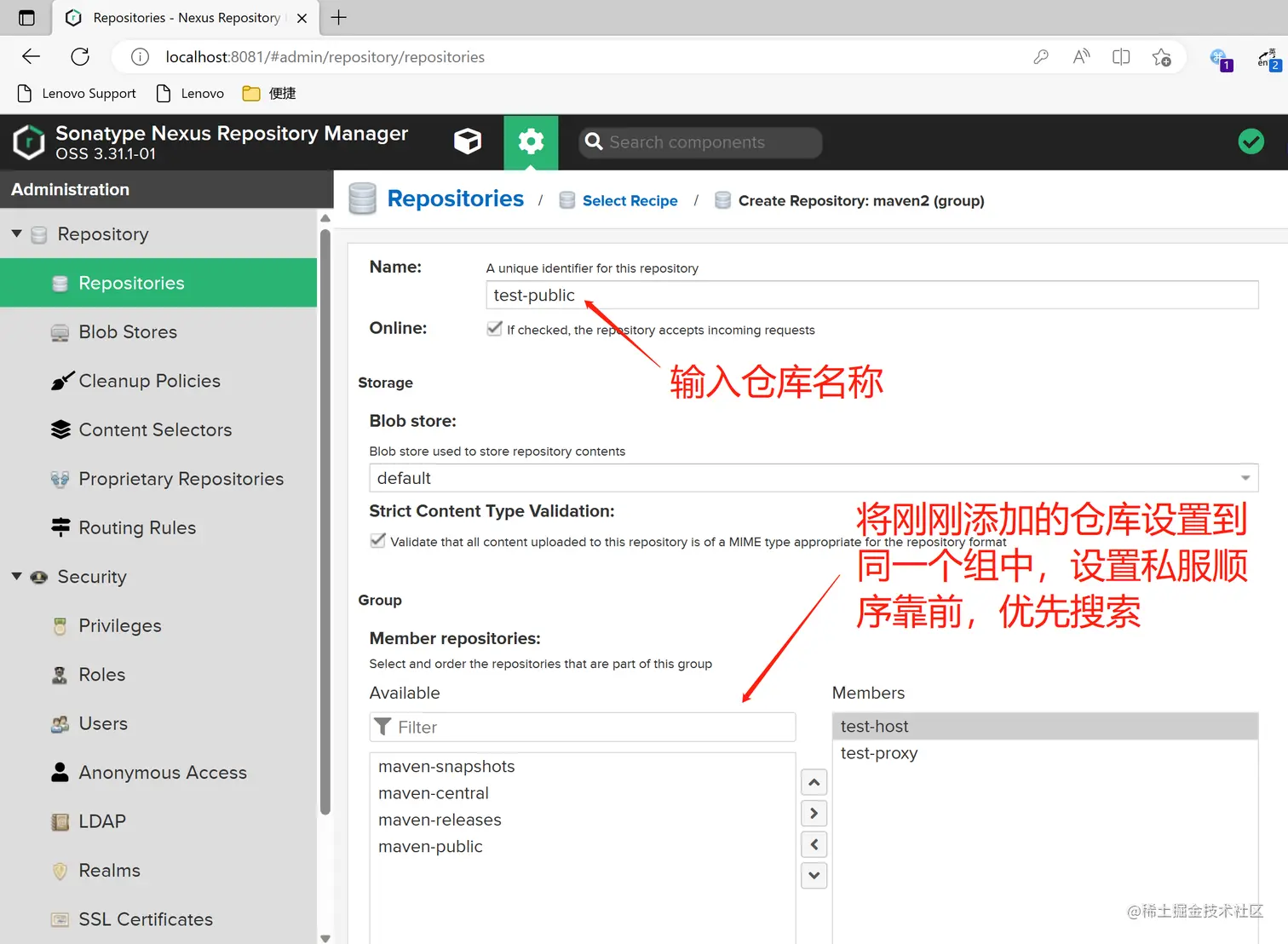The image size is (1288, 944).
Task: Open split screen icon in address bar
Action: coord(1121,57)
